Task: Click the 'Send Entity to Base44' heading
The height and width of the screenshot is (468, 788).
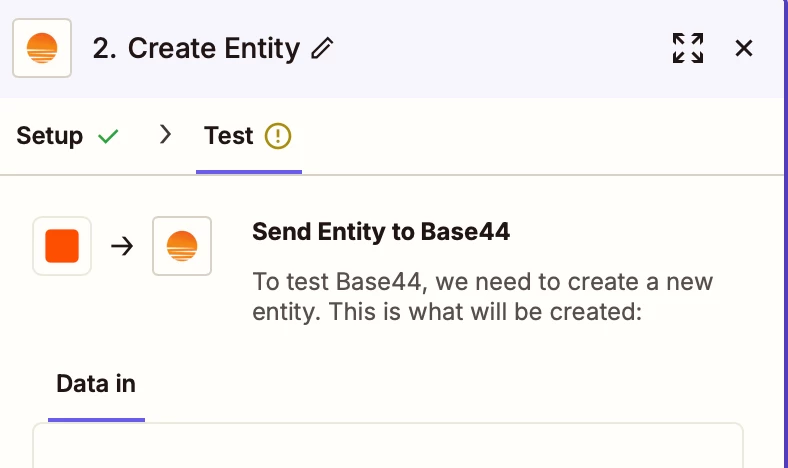Action: click(x=381, y=232)
